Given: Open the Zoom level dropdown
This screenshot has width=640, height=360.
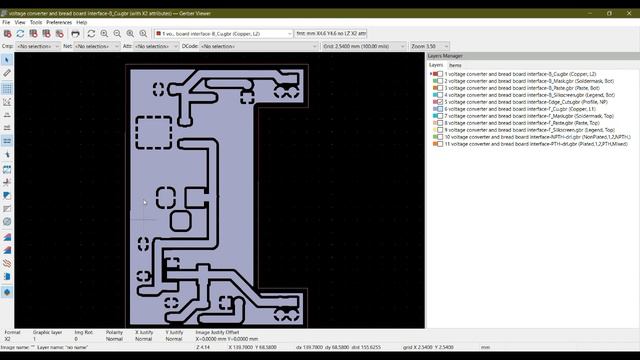Looking at the screenshot, I should 430,46.
